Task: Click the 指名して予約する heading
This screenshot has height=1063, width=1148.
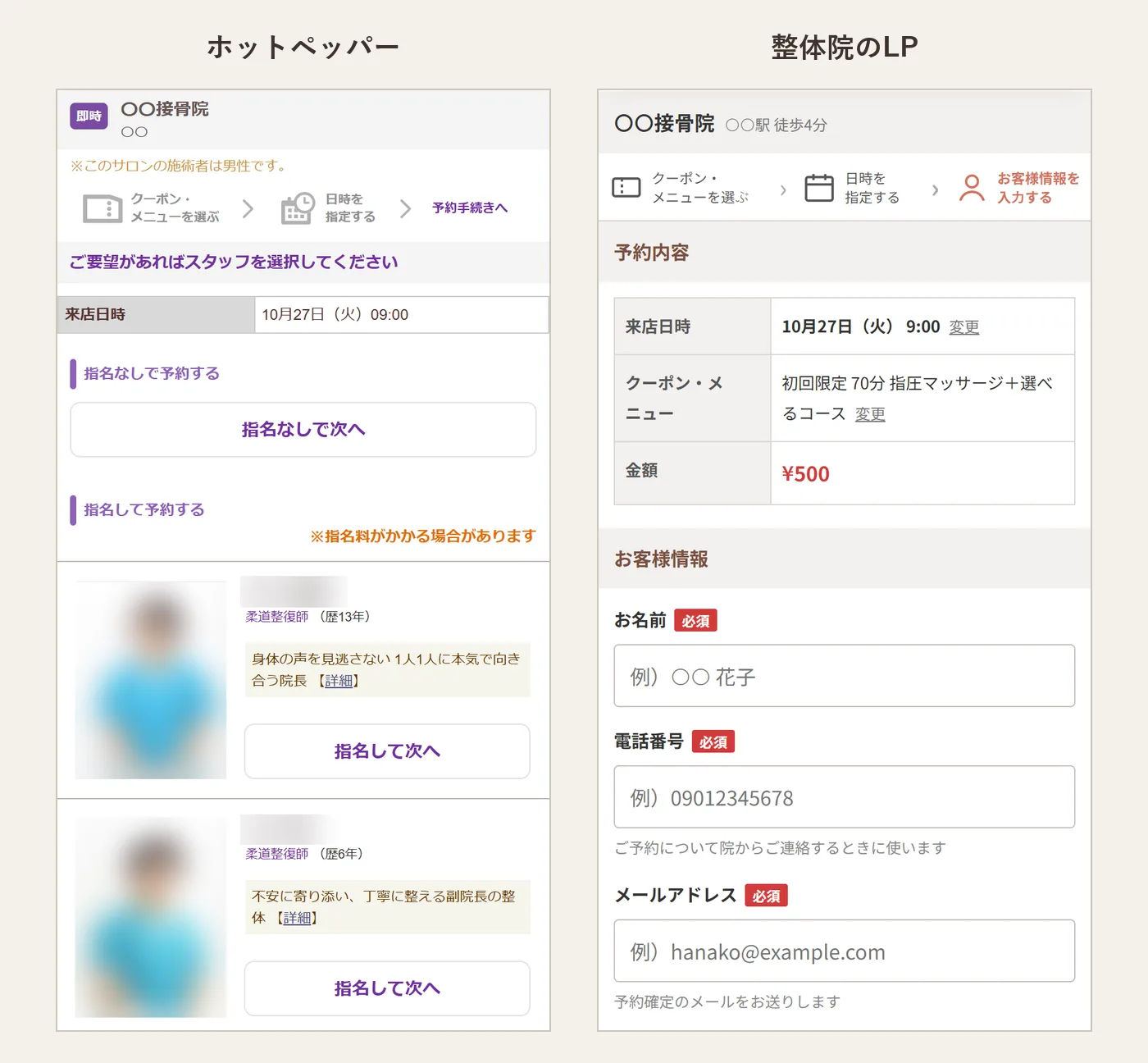Action: pos(144,509)
